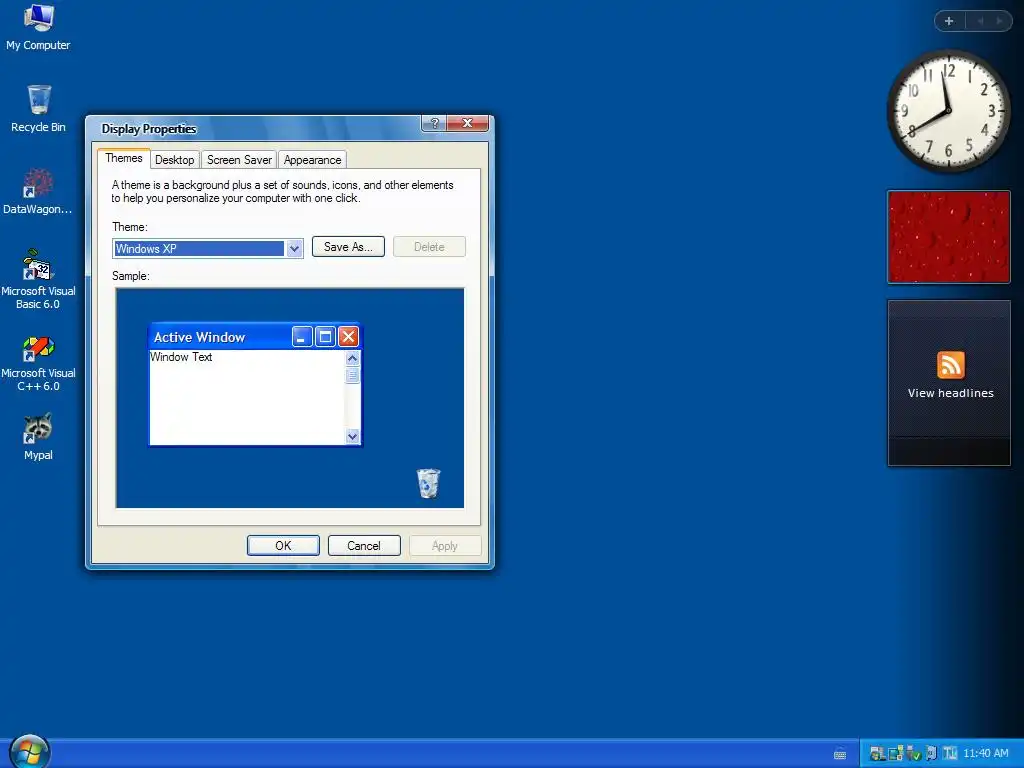The height and width of the screenshot is (768, 1024).
Task: Click the sample window scroll up arrow
Action: click(x=353, y=358)
